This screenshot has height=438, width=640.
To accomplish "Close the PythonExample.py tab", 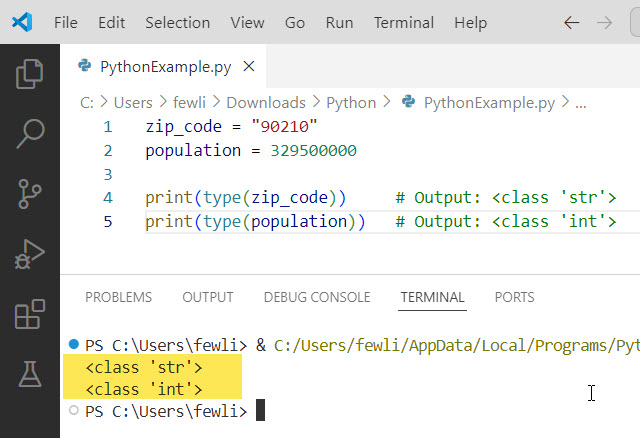I will 249,66.
